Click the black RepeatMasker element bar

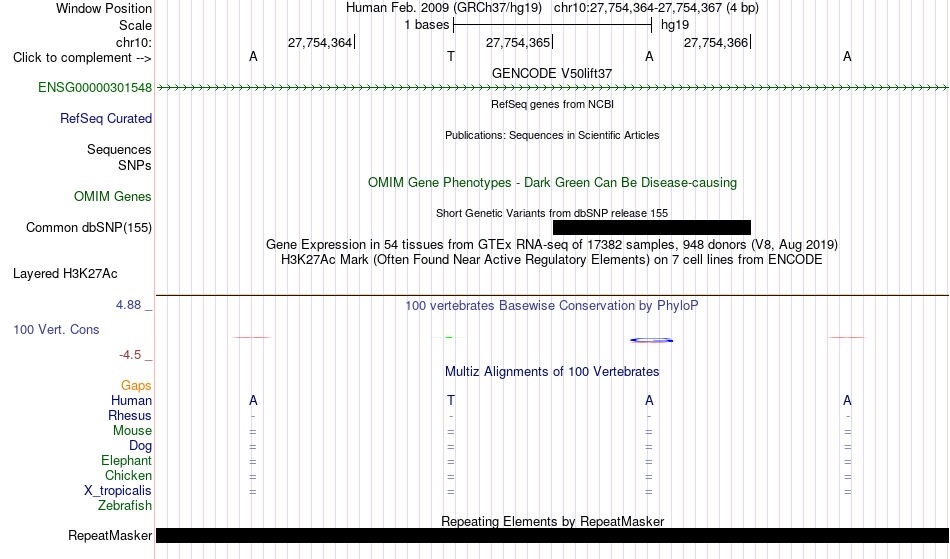coord(552,535)
